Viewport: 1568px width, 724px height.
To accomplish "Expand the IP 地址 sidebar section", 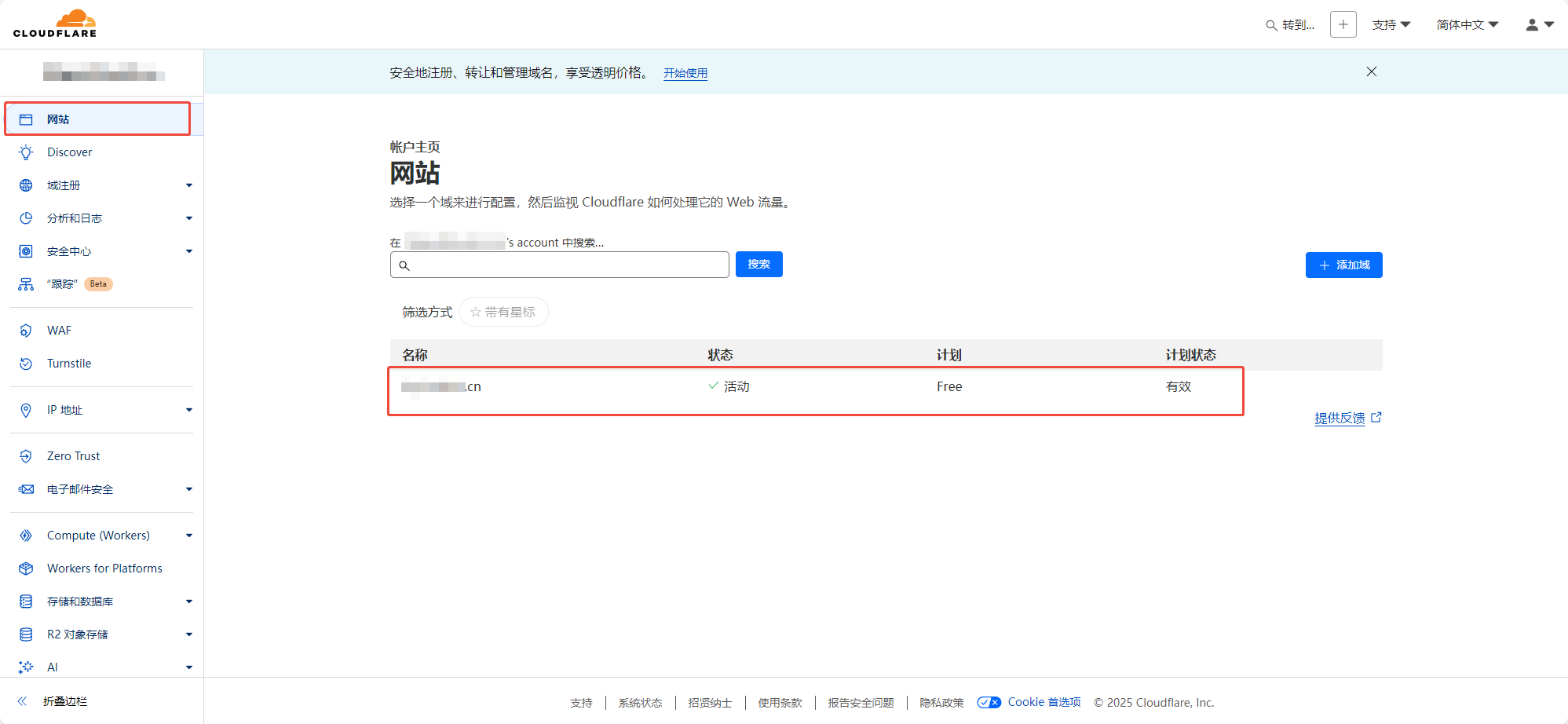I will coord(189,410).
